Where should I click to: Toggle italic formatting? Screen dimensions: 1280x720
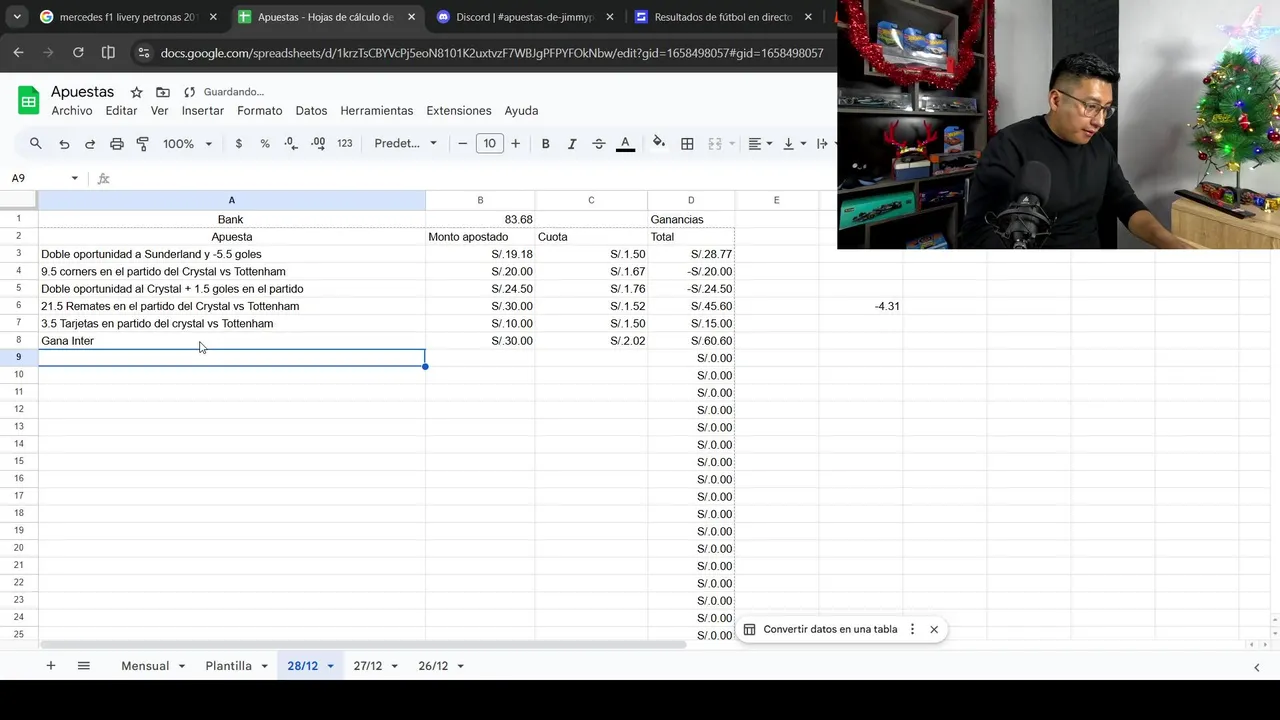pyautogui.click(x=572, y=144)
